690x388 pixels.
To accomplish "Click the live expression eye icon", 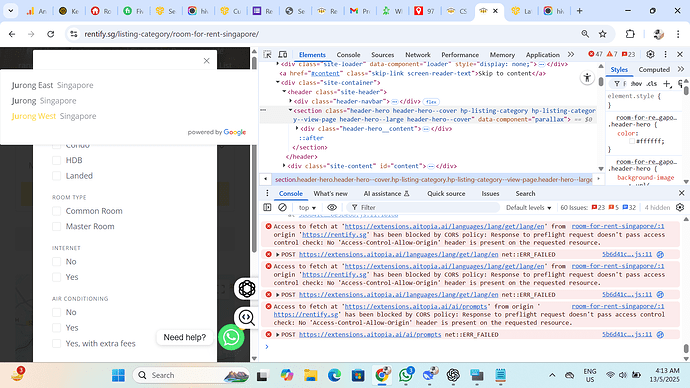I will pos(332,207).
